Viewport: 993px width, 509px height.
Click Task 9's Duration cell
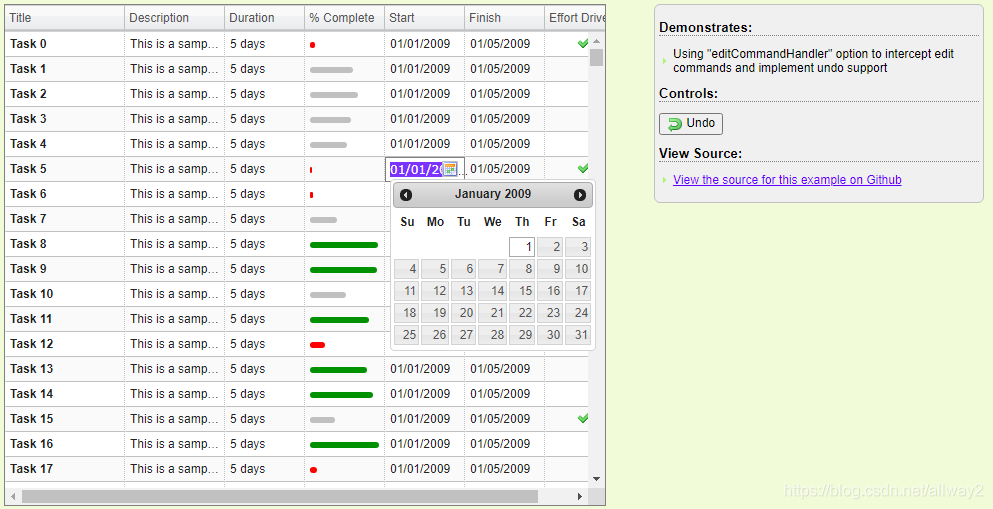(264, 268)
